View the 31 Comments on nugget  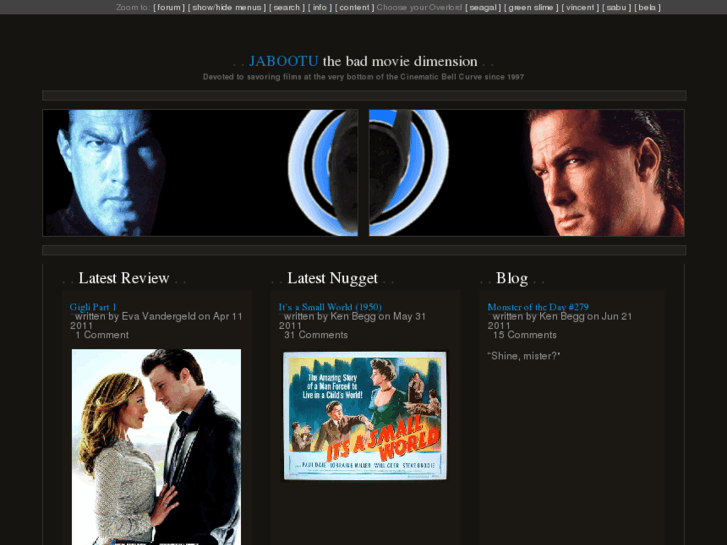[x=316, y=335]
